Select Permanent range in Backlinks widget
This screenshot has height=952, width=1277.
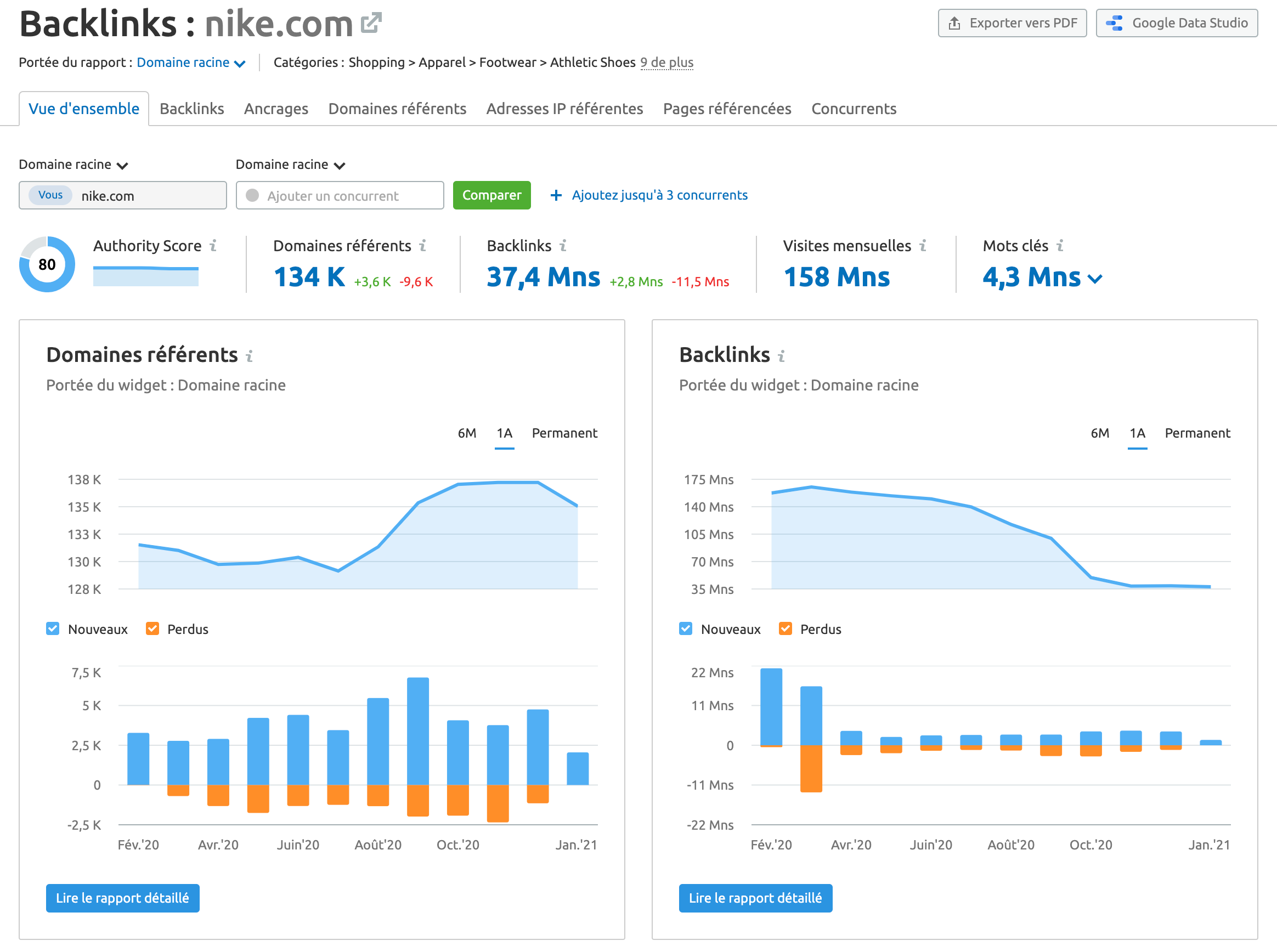click(x=1197, y=433)
